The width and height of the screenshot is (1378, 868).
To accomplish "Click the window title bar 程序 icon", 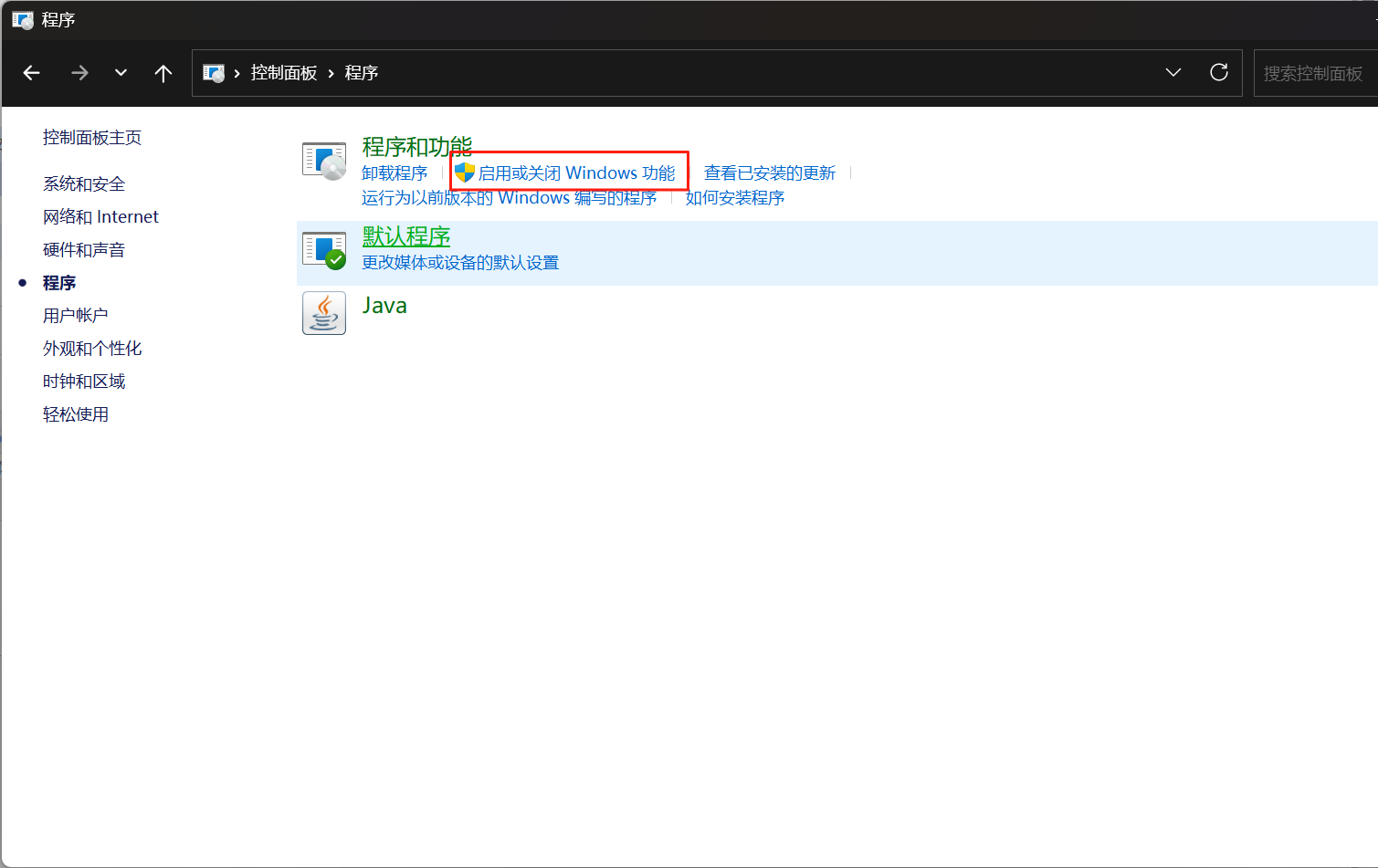I will [x=23, y=20].
